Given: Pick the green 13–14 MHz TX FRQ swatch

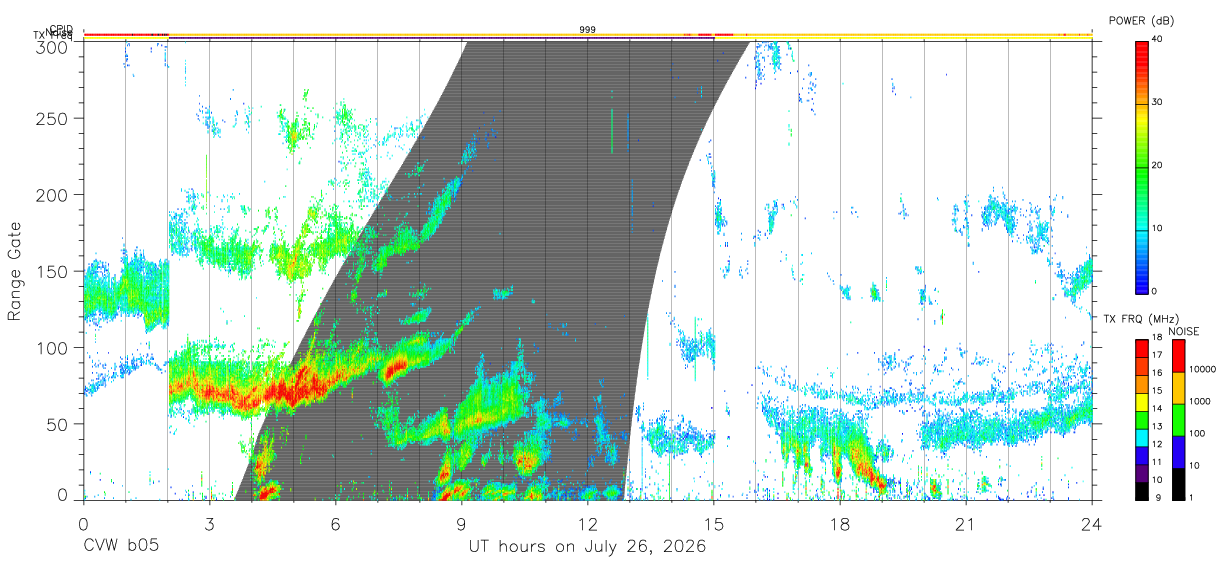Looking at the screenshot, I should (x=1141, y=420).
